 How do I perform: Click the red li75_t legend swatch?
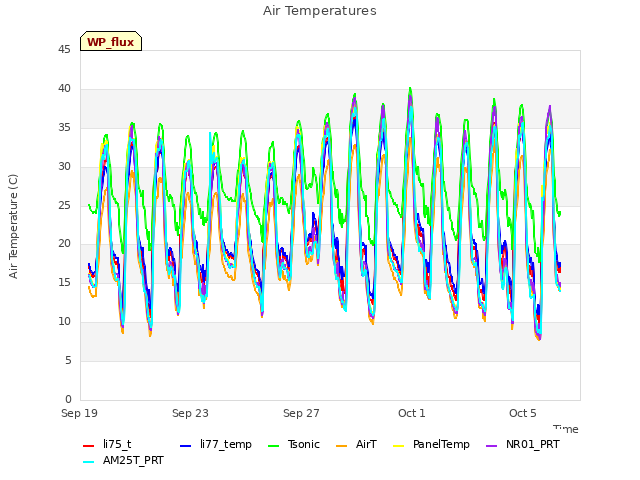tap(89, 446)
